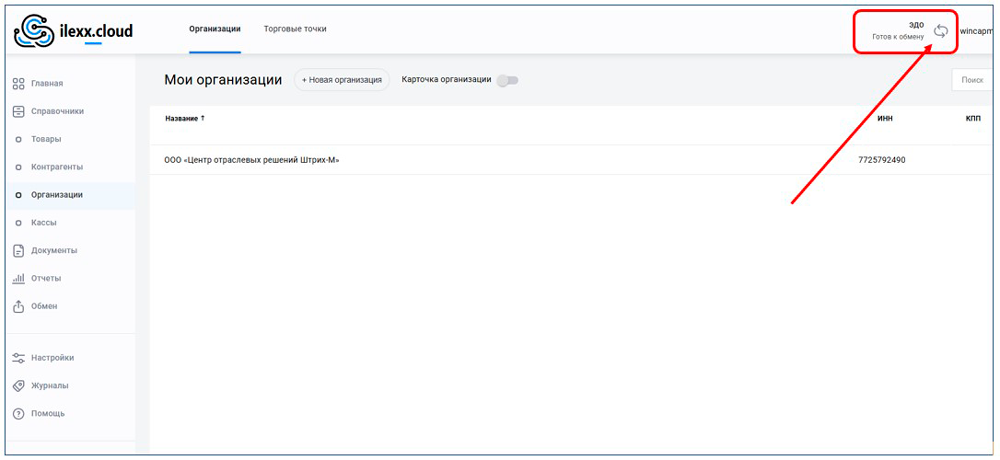Viewport: 1000px width, 460px height.
Task: Select the Организации tab
Action: (215, 29)
